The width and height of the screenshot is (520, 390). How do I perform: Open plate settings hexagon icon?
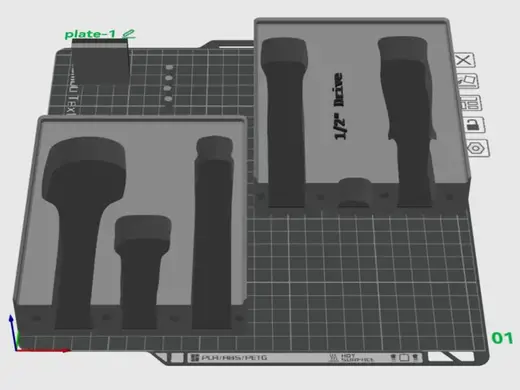click(477, 148)
